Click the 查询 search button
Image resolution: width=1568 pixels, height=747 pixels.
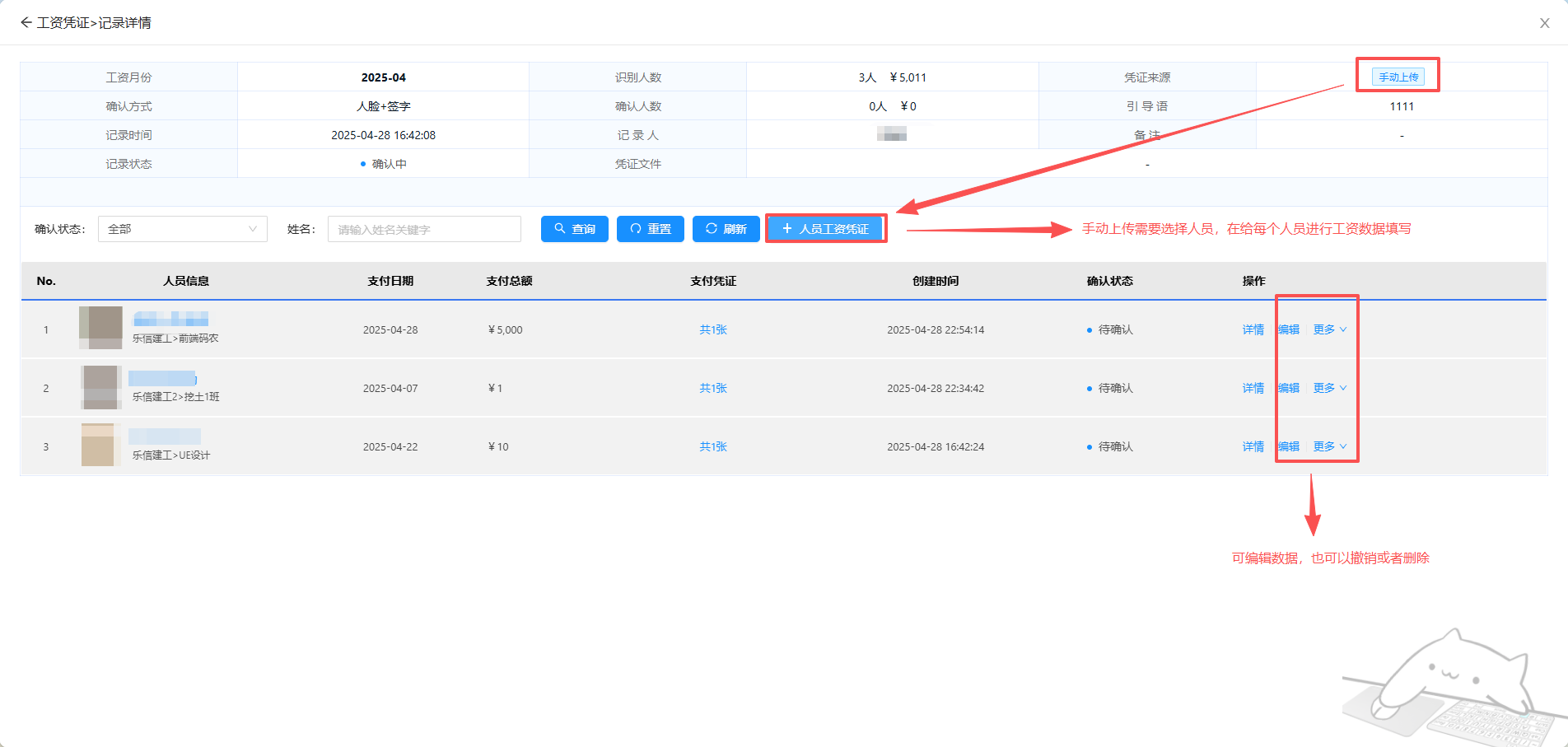click(x=574, y=229)
